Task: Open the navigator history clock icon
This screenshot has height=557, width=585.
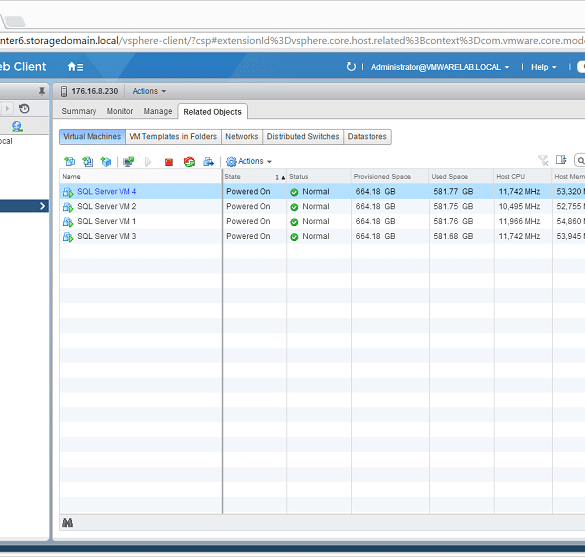Action: pos(24,109)
